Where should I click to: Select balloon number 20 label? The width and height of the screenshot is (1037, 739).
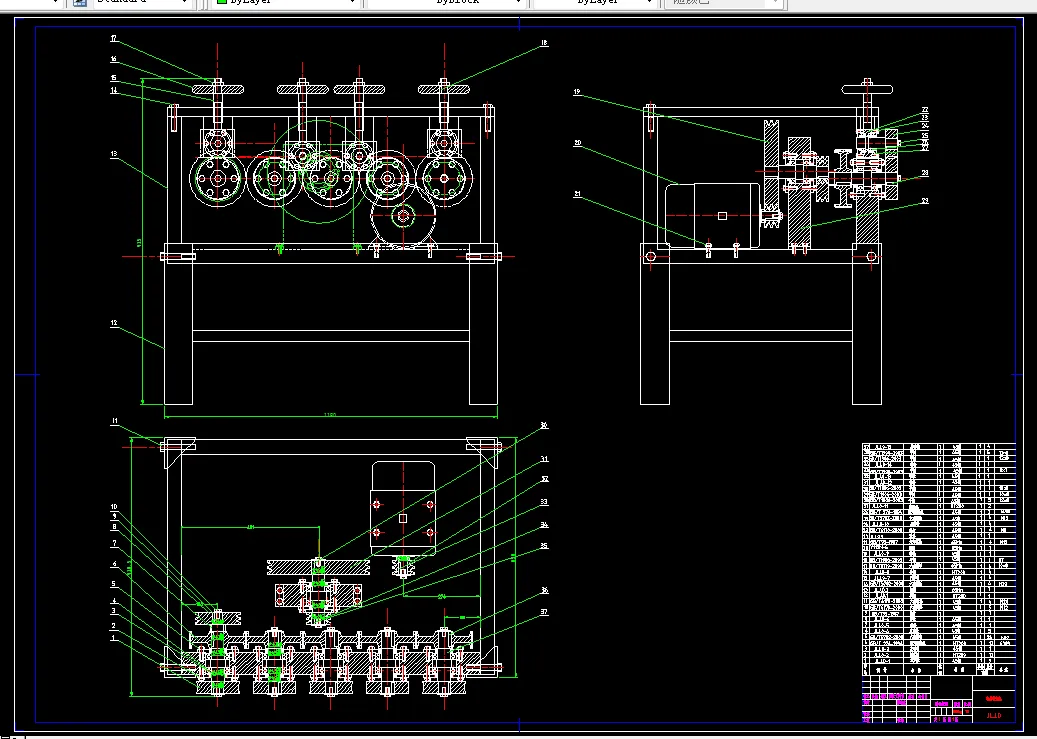pos(577,143)
